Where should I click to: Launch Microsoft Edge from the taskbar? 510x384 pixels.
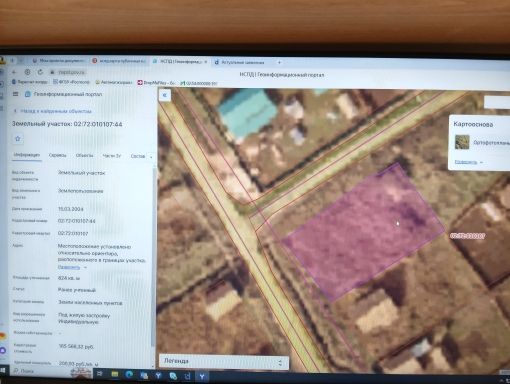(x=129, y=375)
